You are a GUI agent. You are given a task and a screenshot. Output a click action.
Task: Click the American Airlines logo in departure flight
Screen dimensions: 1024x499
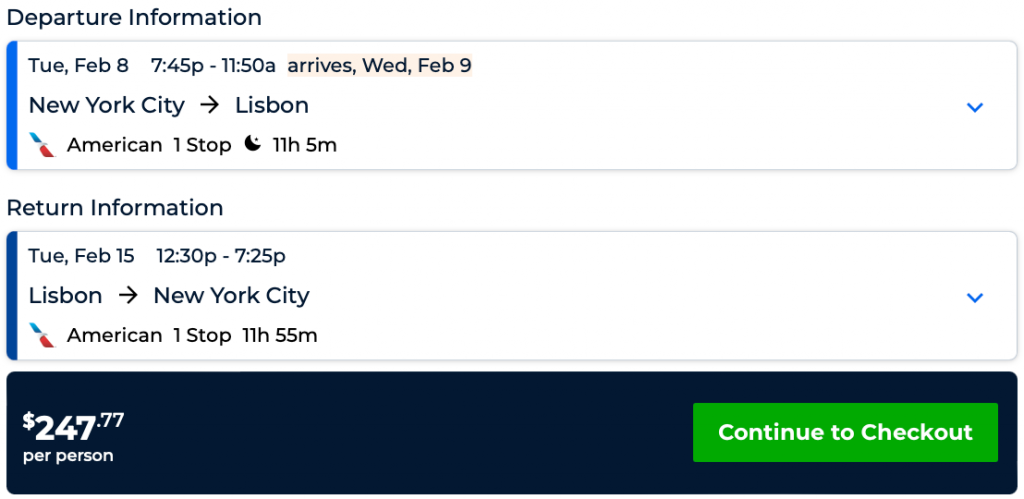click(42, 145)
